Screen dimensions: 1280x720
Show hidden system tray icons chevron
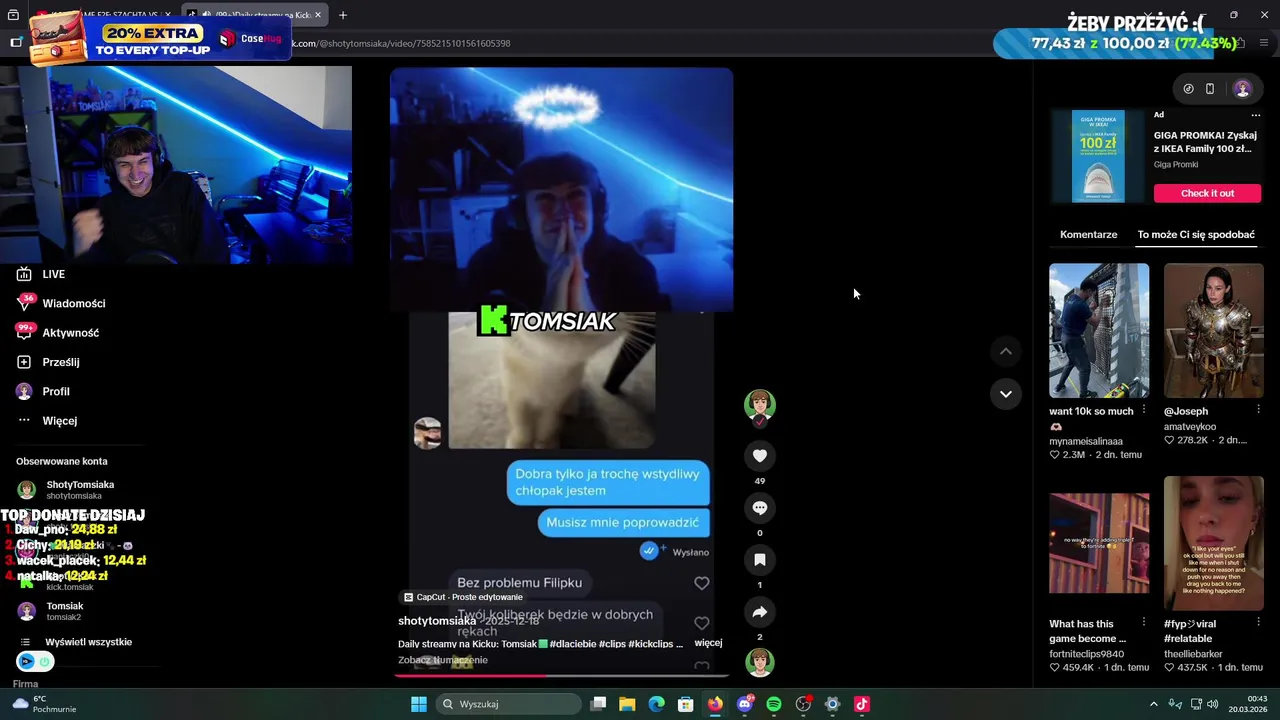point(1153,704)
